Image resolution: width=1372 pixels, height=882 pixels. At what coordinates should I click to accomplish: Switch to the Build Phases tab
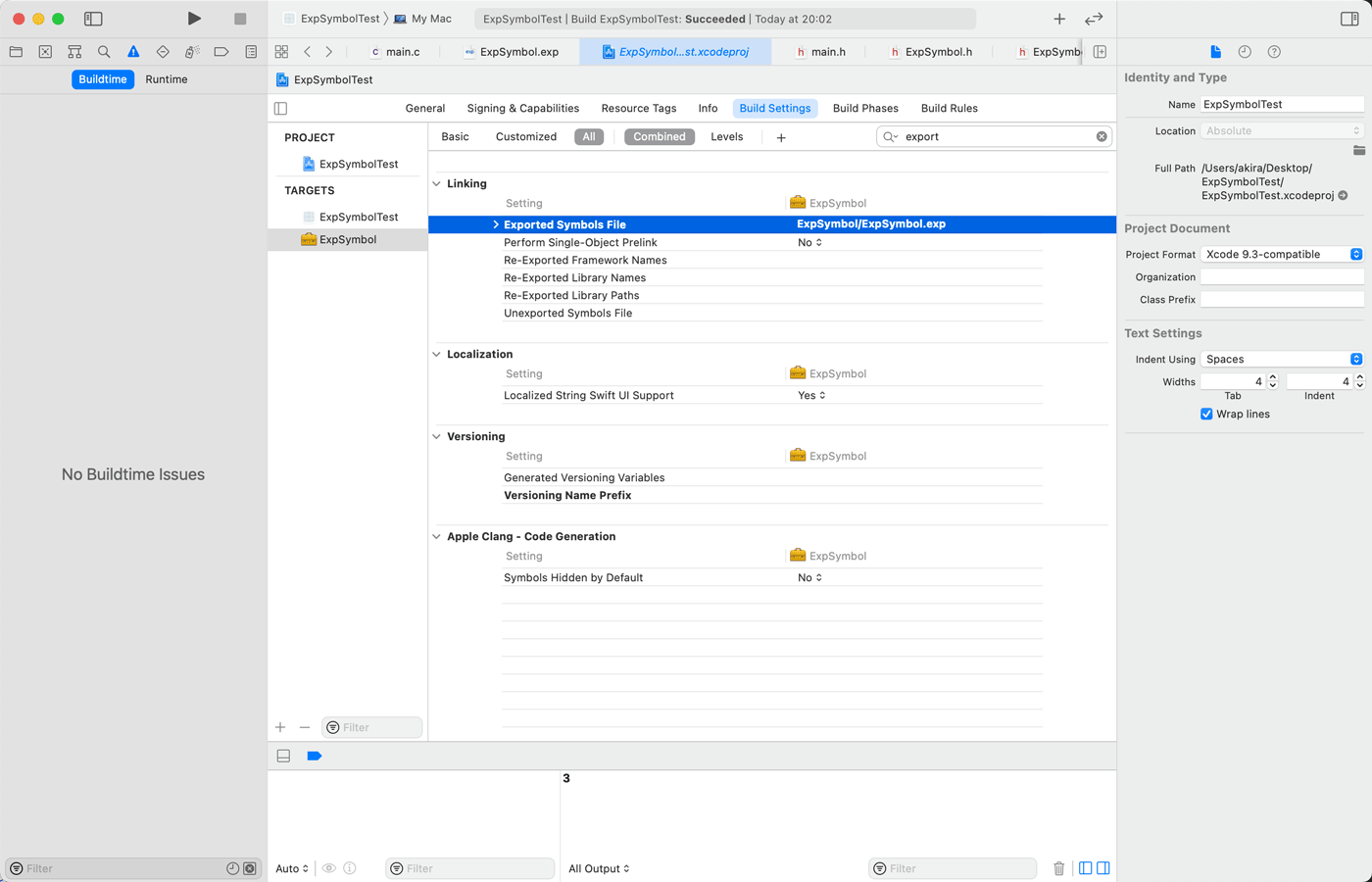point(865,109)
